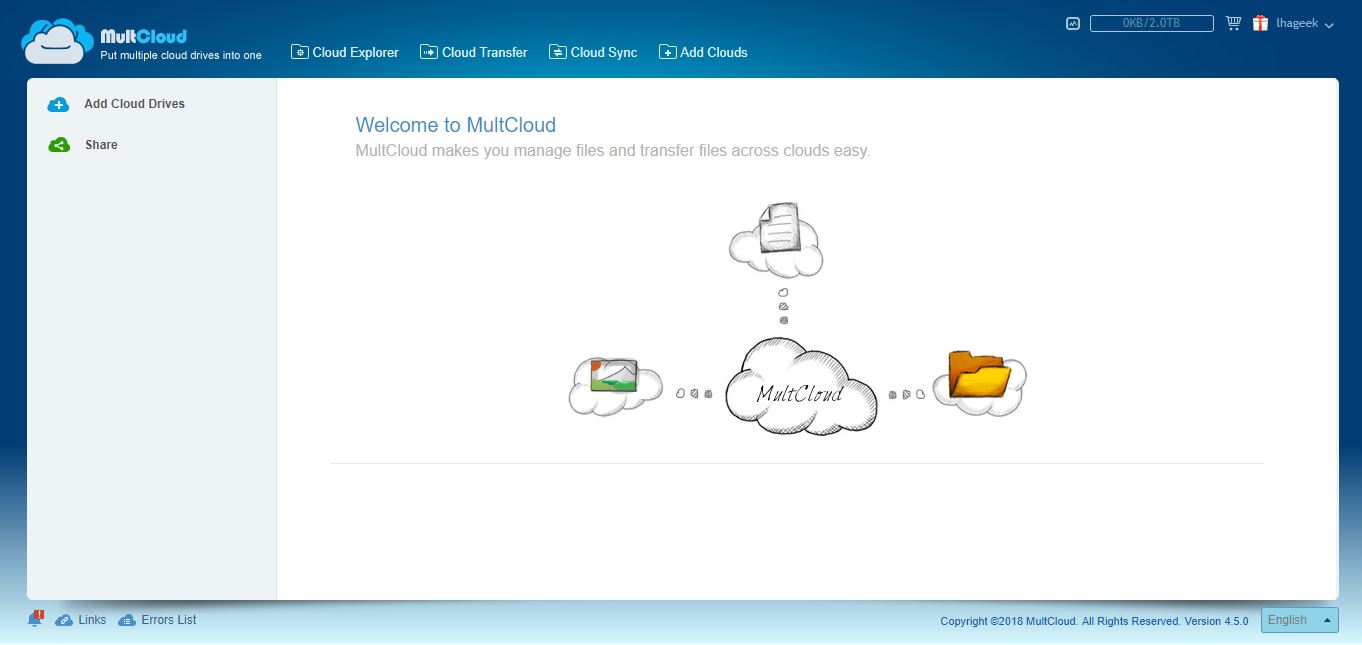Click the Cloud Sync icon
The width and height of the screenshot is (1362, 645).
(558, 52)
